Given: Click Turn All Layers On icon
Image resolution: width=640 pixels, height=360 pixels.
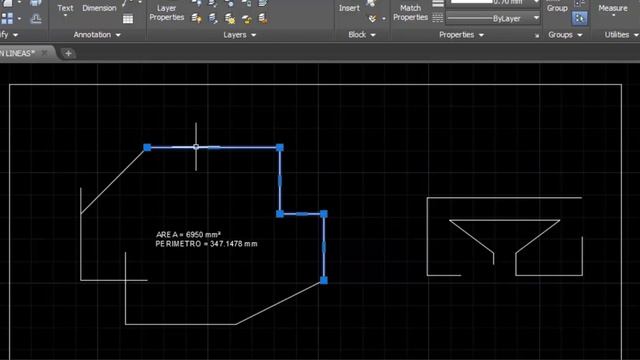Looking at the screenshot, I should click(x=196, y=18).
